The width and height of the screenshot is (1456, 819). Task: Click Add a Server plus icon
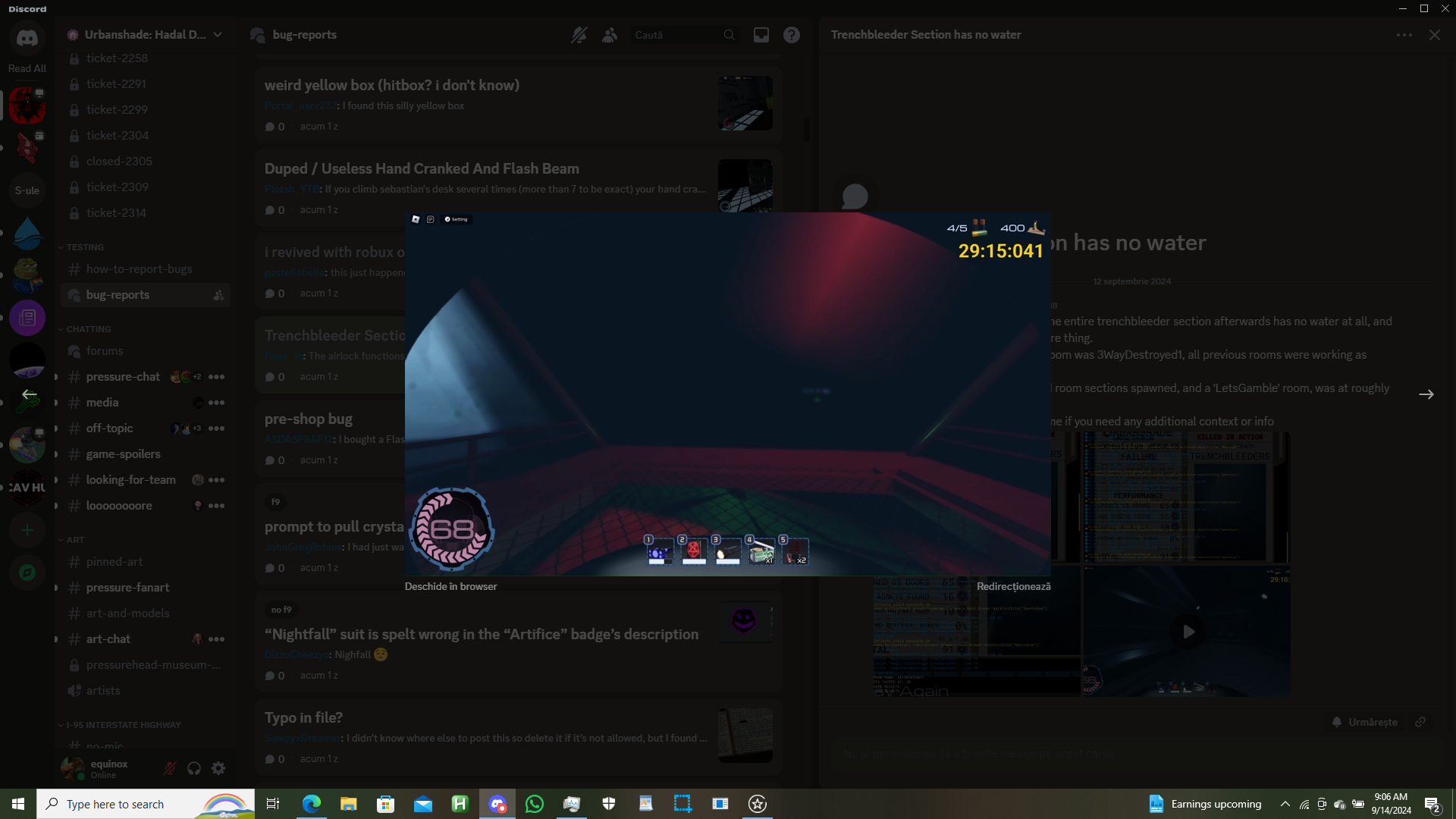pyautogui.click(x=27, y=530)
